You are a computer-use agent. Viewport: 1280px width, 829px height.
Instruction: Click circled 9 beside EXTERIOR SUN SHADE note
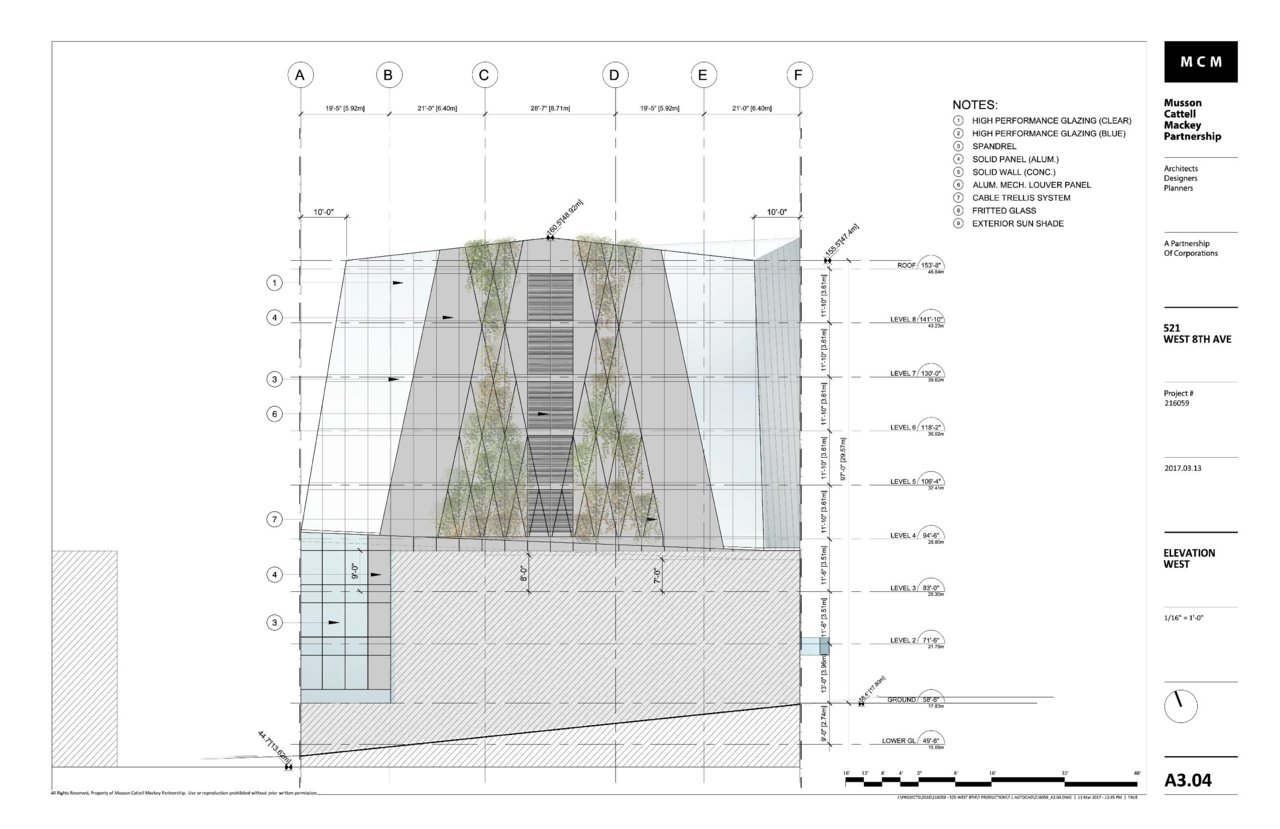point(958,224)
